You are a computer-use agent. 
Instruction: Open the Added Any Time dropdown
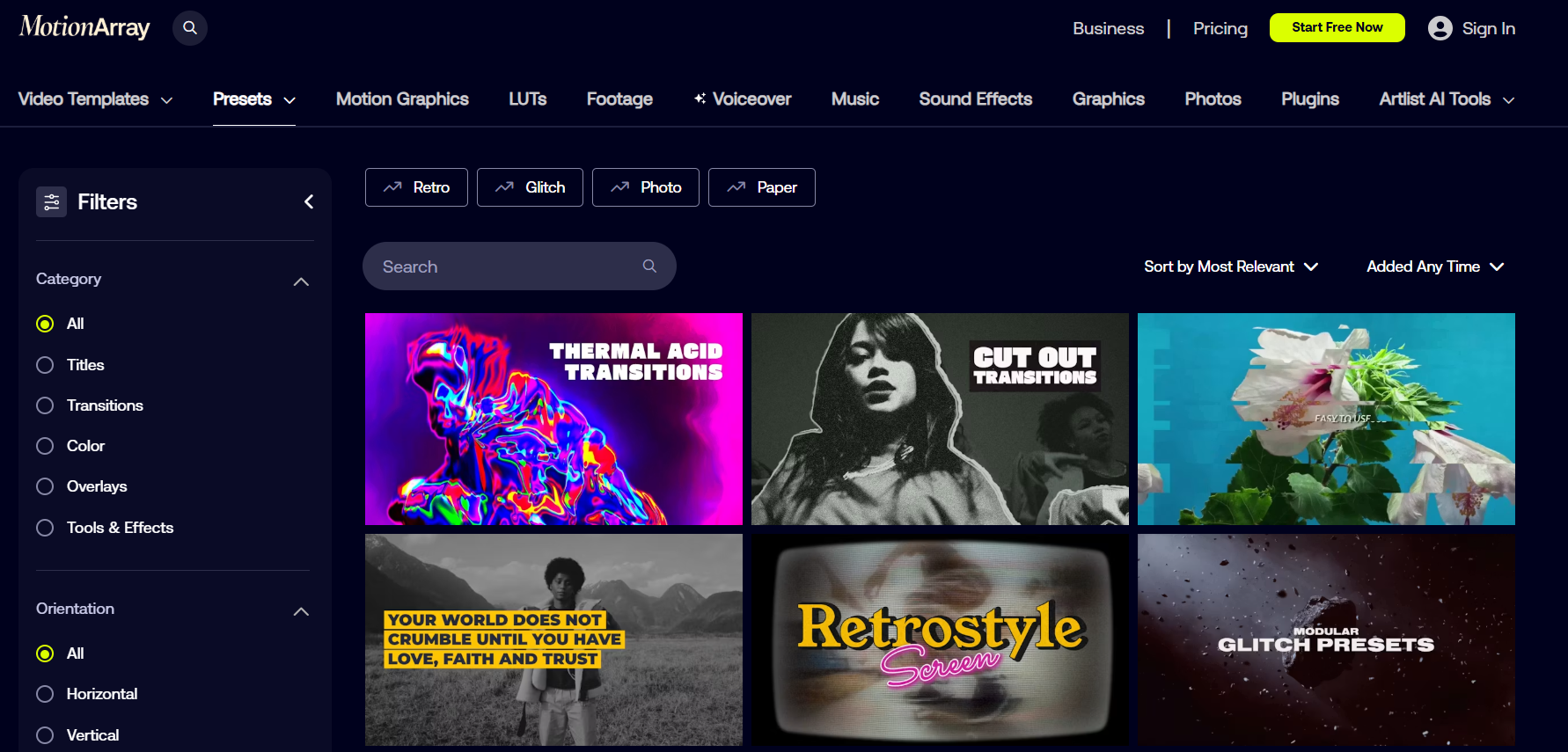[1435, 266]
